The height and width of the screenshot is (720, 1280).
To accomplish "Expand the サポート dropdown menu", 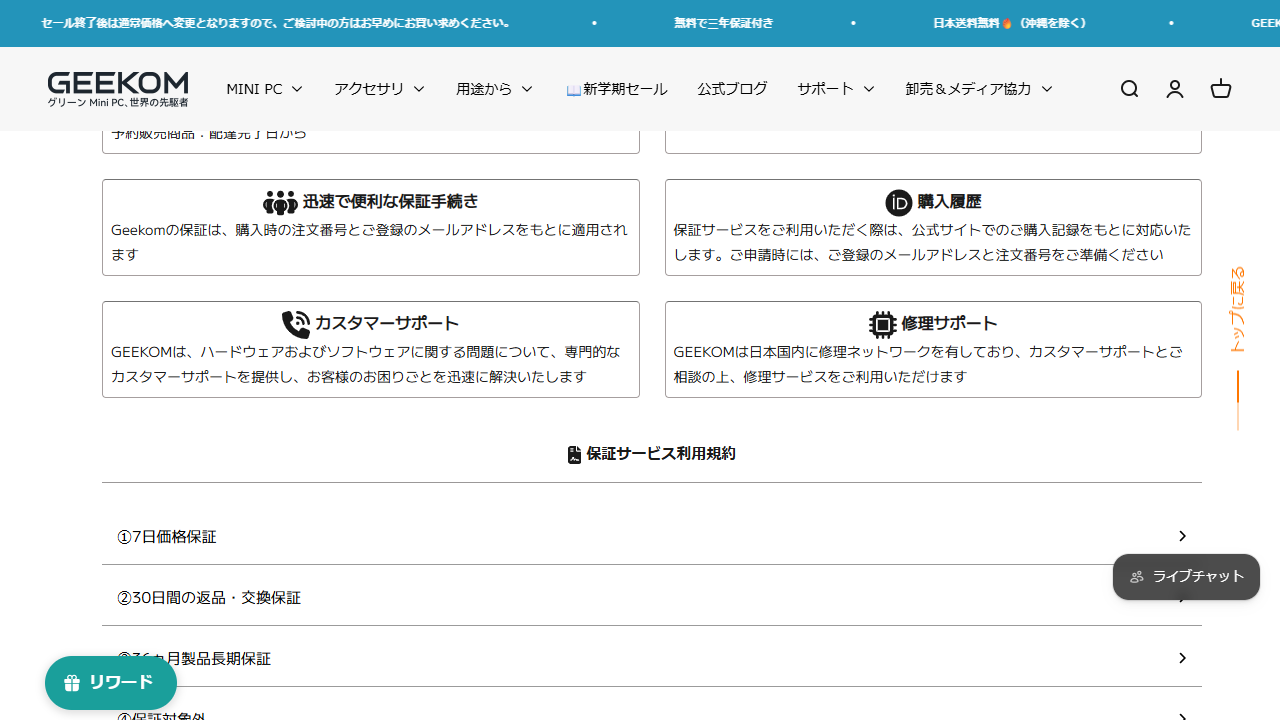I will point(835,89).
